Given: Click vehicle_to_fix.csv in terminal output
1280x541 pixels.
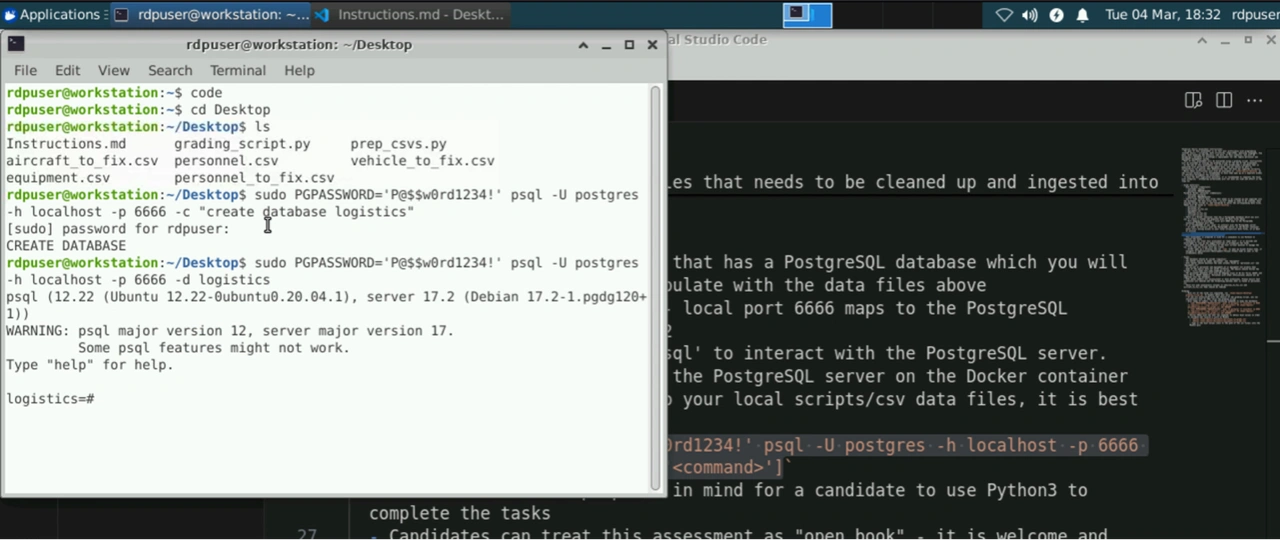Looking at the screenshot, I should (422, 161).
